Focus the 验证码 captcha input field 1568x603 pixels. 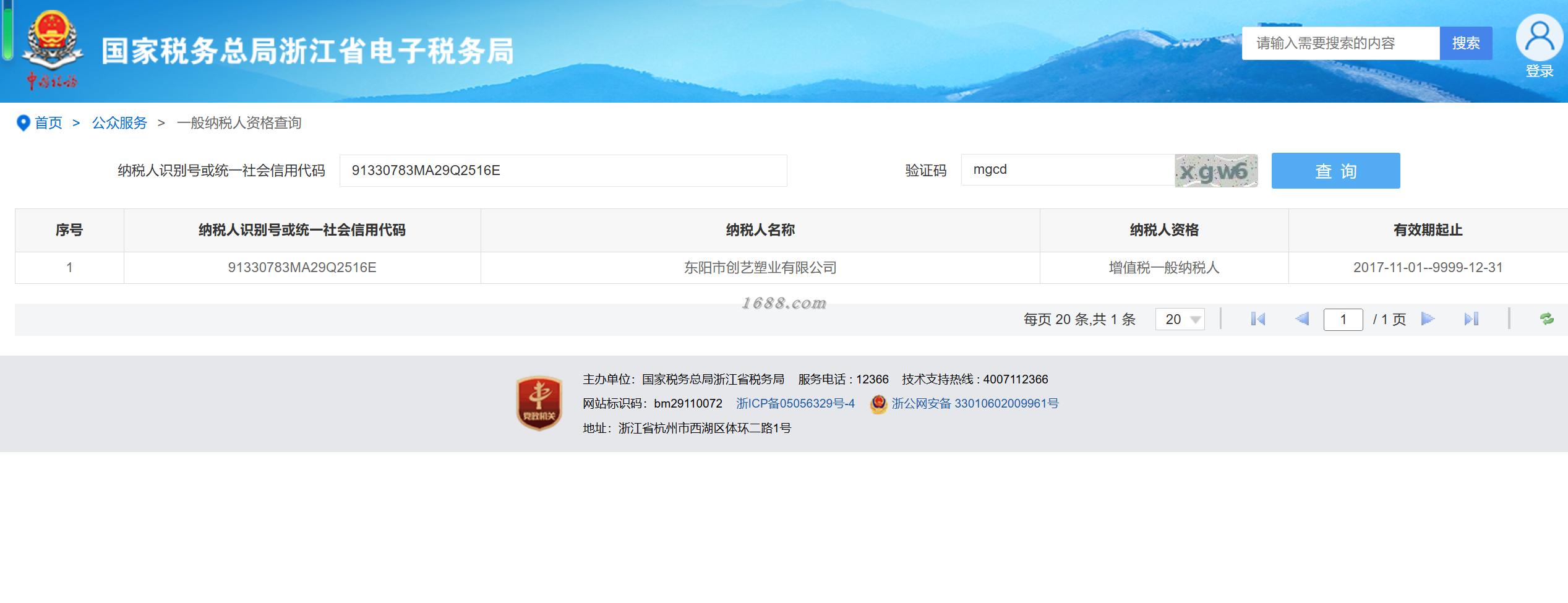coord(1068,171)
